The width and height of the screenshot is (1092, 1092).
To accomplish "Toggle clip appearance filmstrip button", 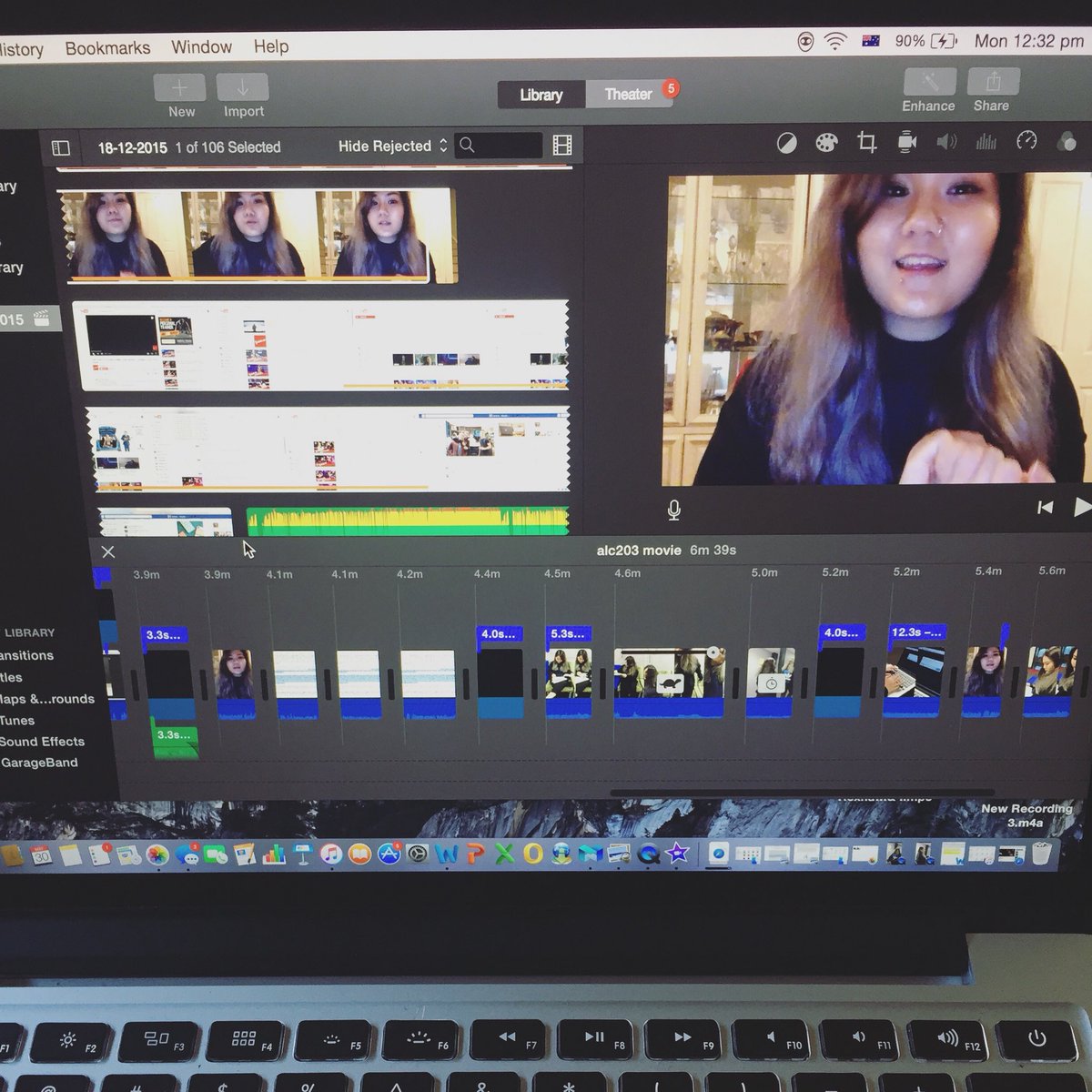I will (x=562, y=145).
